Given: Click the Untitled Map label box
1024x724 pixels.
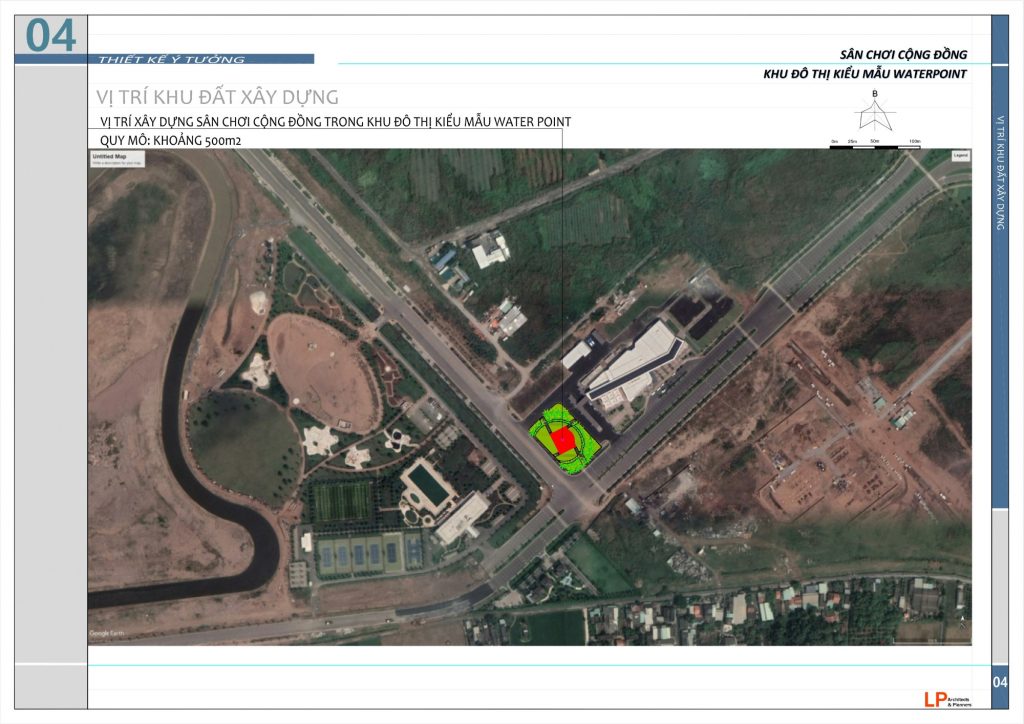Looking at the screenshot, I should coord(112,158).
